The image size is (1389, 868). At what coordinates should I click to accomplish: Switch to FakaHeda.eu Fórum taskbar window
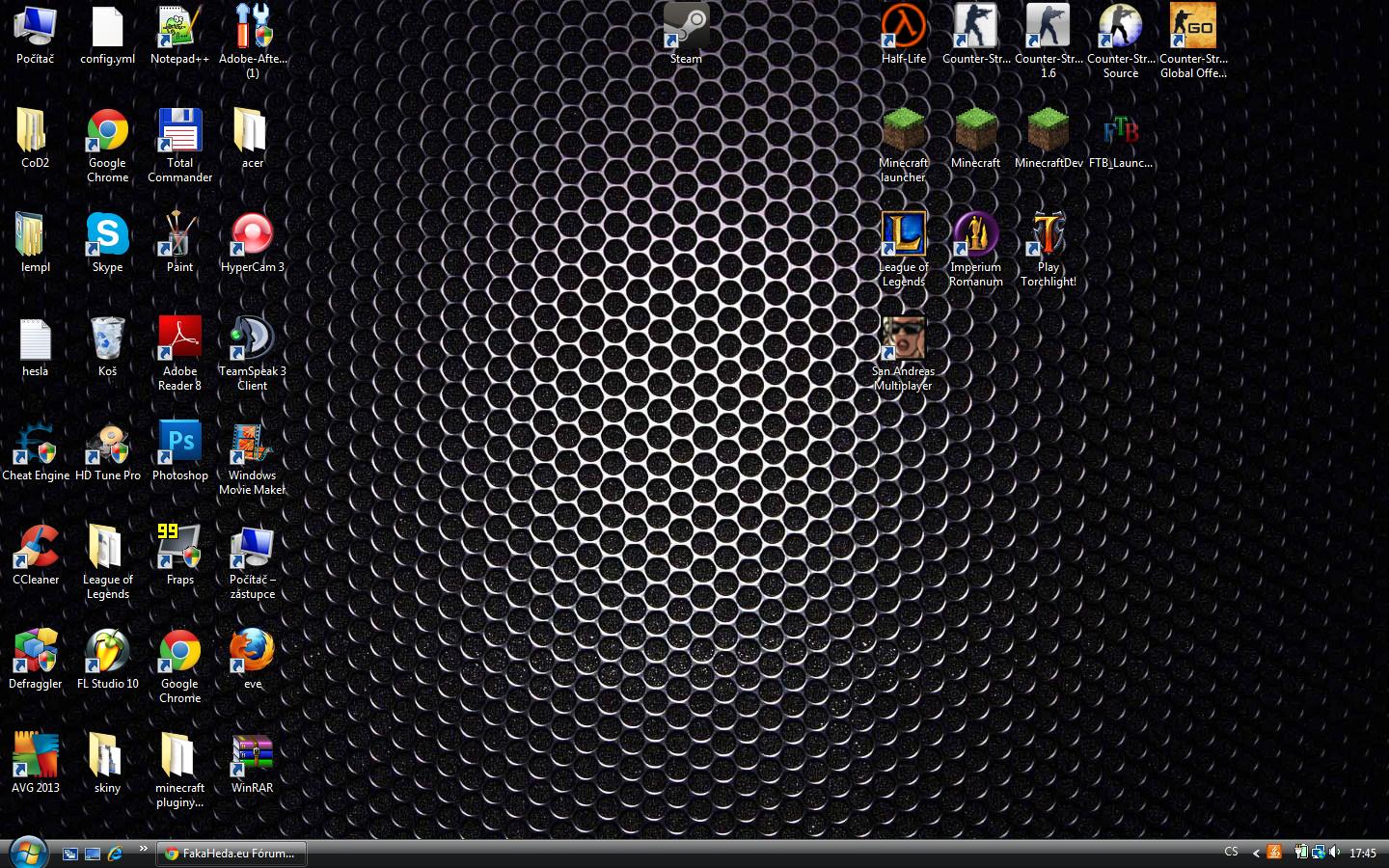231,854
